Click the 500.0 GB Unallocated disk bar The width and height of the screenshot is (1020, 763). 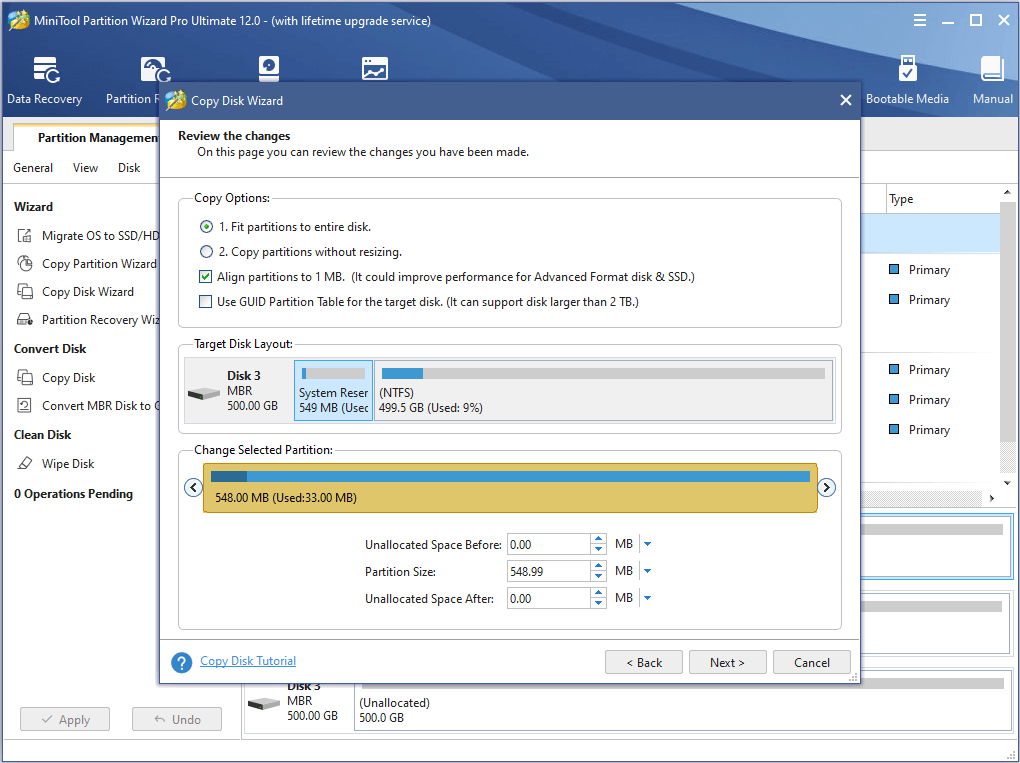pyautogui.click(x=682, y=701)
